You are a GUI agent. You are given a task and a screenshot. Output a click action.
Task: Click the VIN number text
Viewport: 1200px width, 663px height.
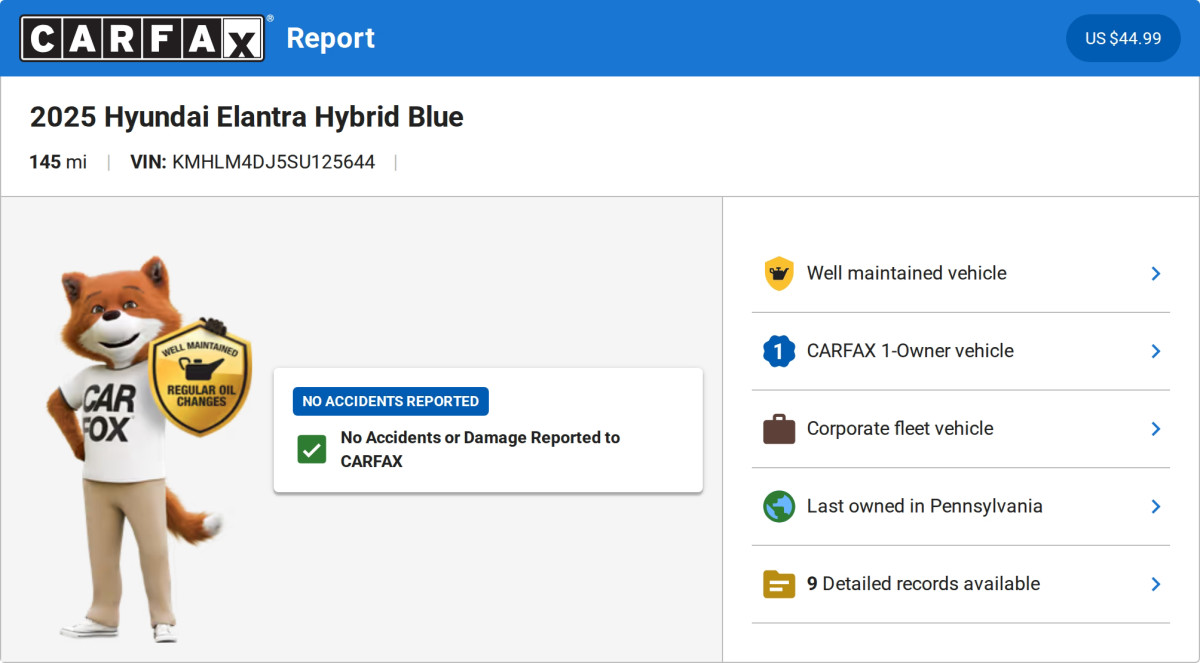click(273, 161)
